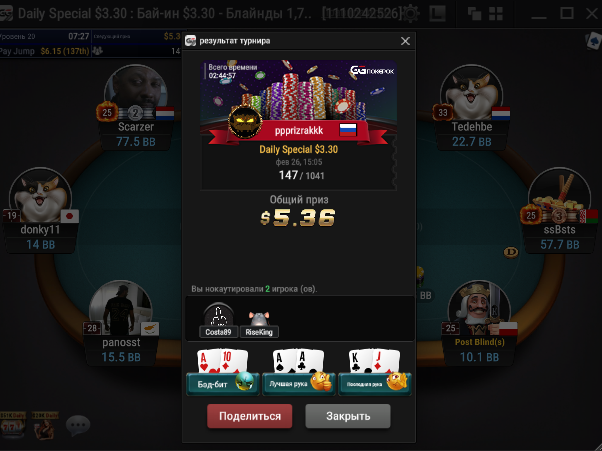The image size is (602, 451).
Task: Click Tedehbe's cat avatar
Action: point(471,92)
